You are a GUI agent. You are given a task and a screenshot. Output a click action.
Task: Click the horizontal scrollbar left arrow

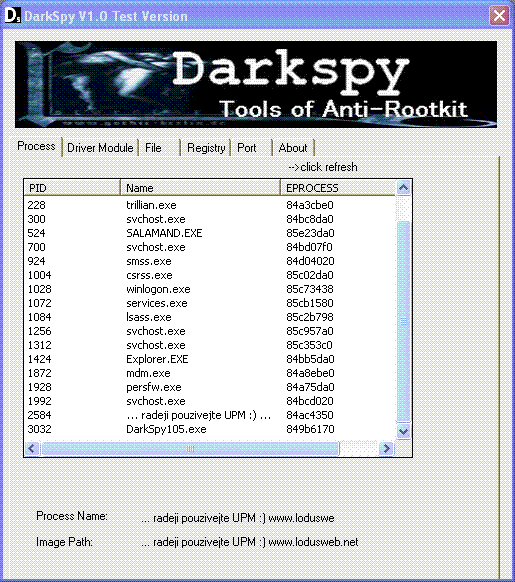(x=32, y=448)
